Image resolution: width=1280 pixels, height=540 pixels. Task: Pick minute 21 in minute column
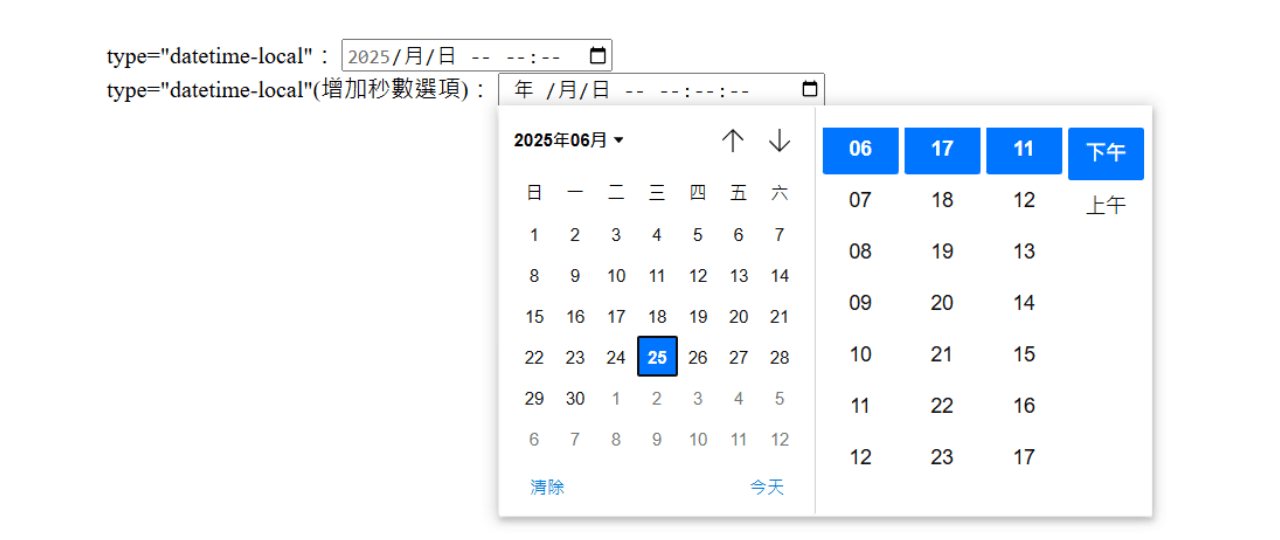942,354
